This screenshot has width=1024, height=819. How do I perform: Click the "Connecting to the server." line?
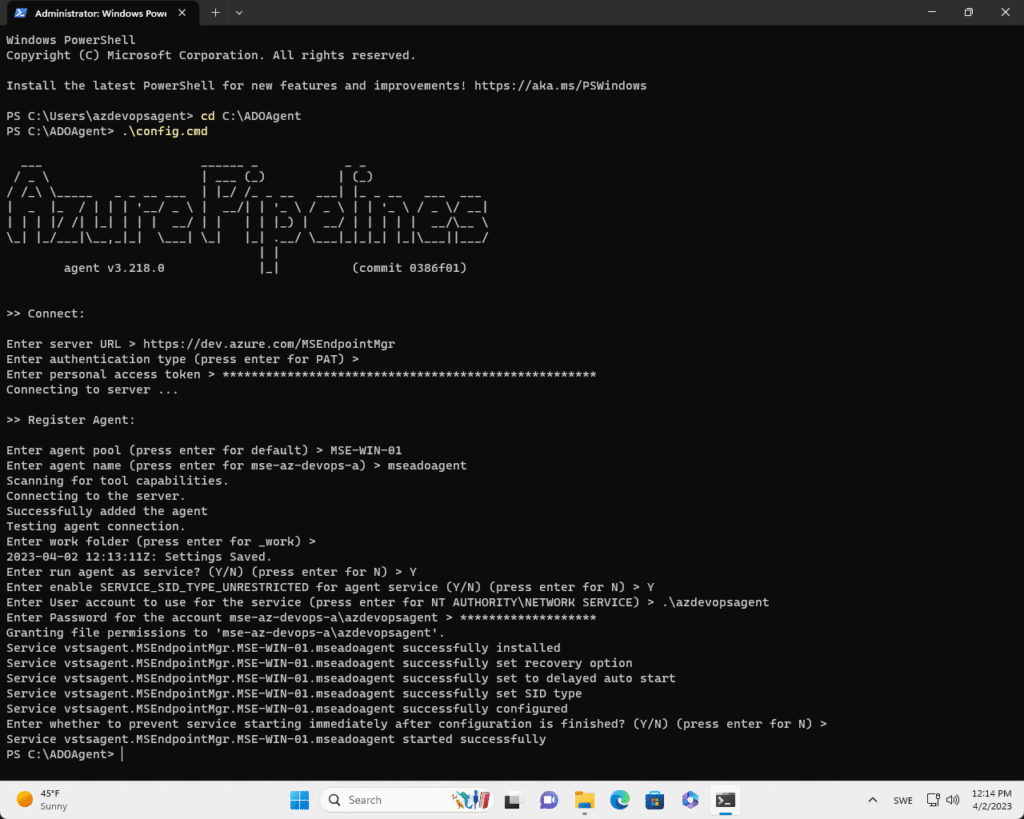pos(96,496)
